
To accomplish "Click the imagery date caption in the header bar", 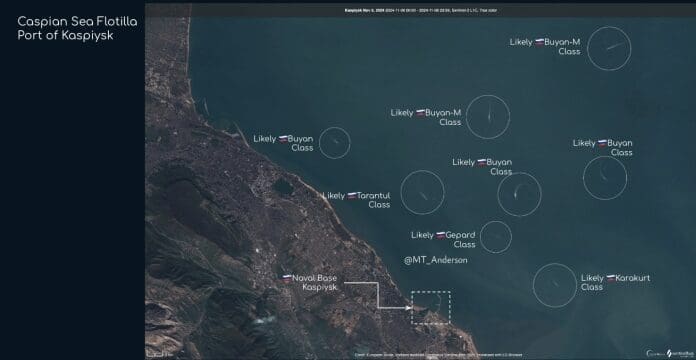I will click(420, 10).
